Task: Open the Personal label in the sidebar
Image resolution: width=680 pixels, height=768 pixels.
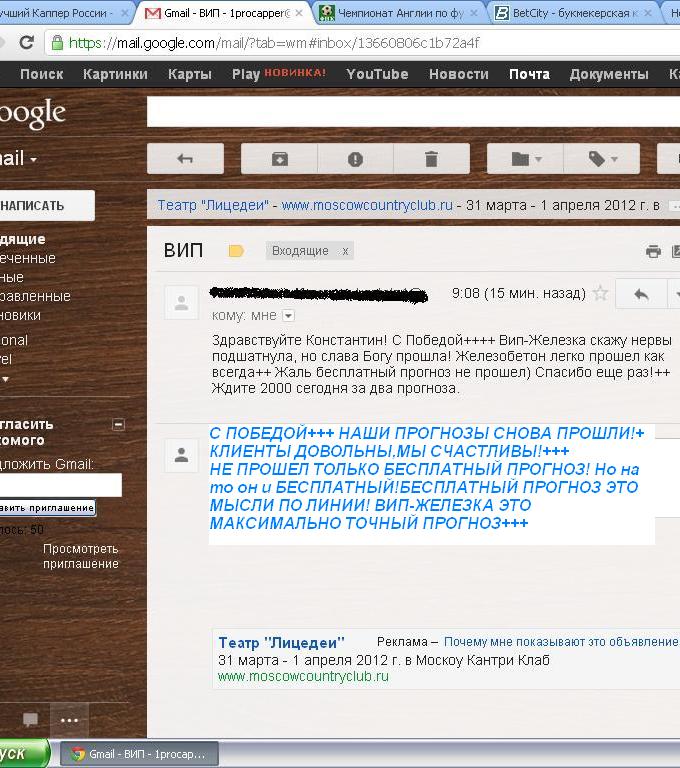Action: (14, 340)
